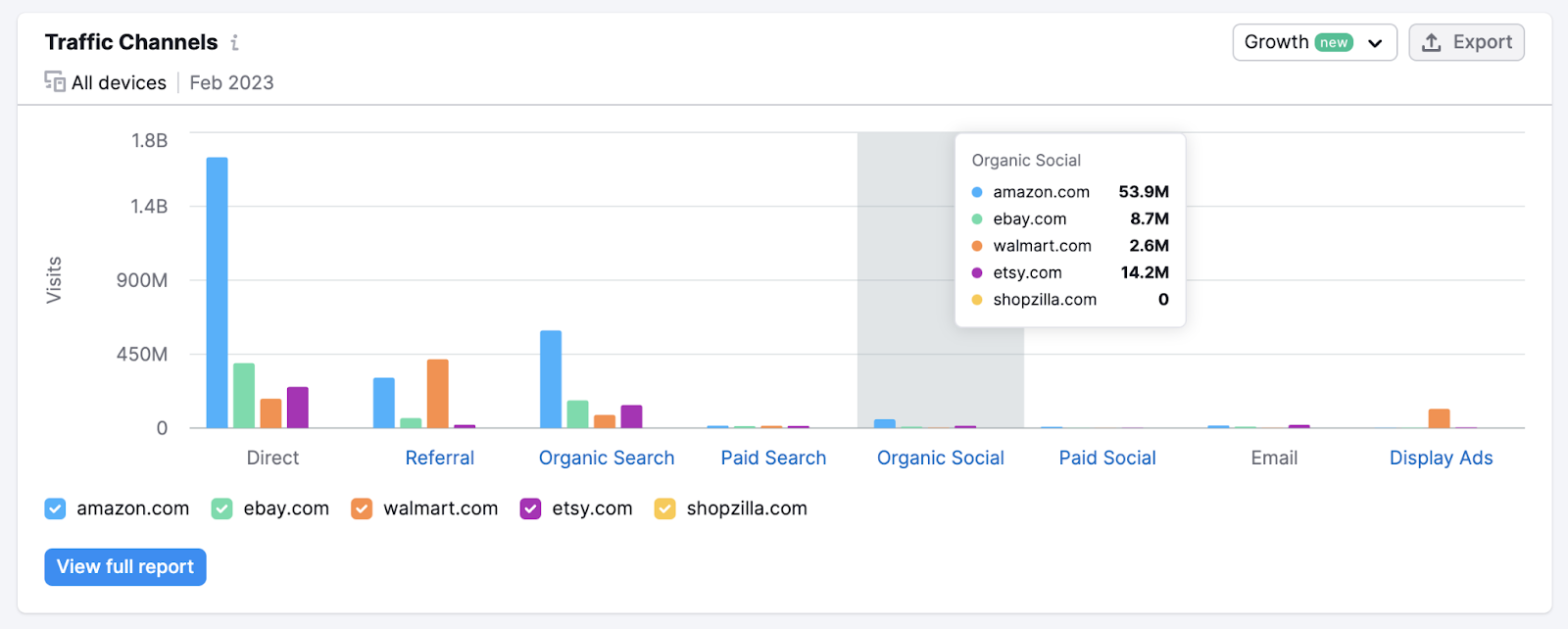Viewport: 1568px width, 629px height.
Task: Open the Display Ads channel link
Action: coord(1442,458)
